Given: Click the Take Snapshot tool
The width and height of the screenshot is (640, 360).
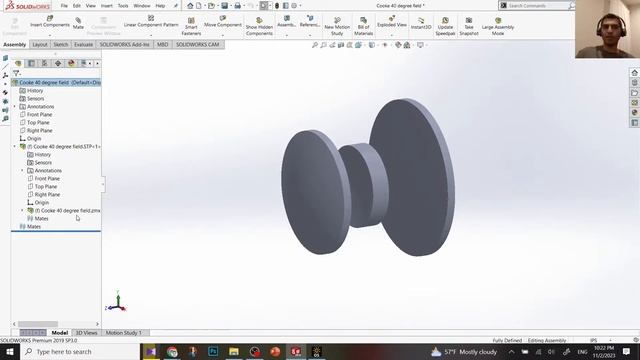Looking at the screenshot, I should 469,27.
